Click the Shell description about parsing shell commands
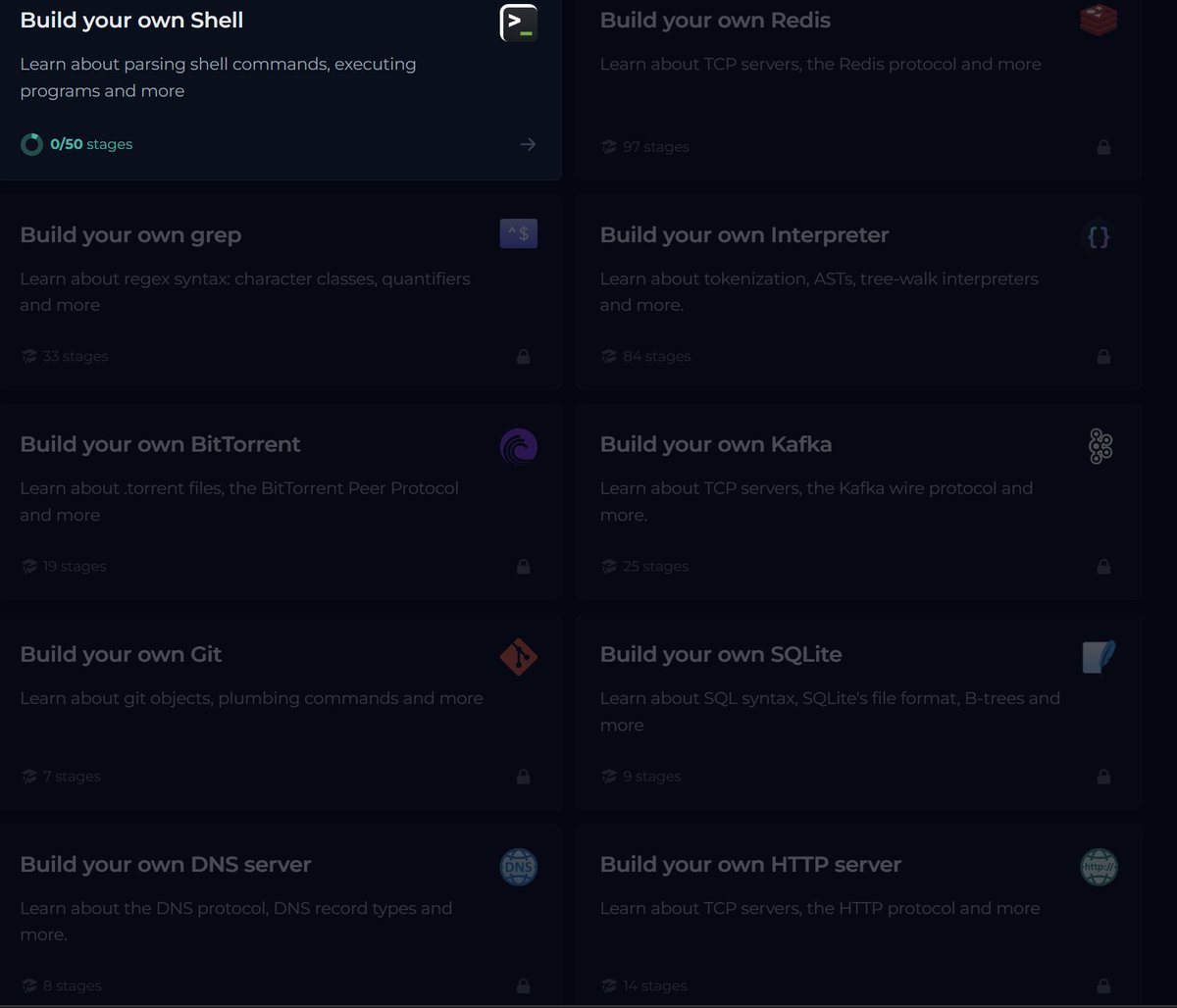Image resolution: width=1177 pixels, height=1008 pixels. 218,77
